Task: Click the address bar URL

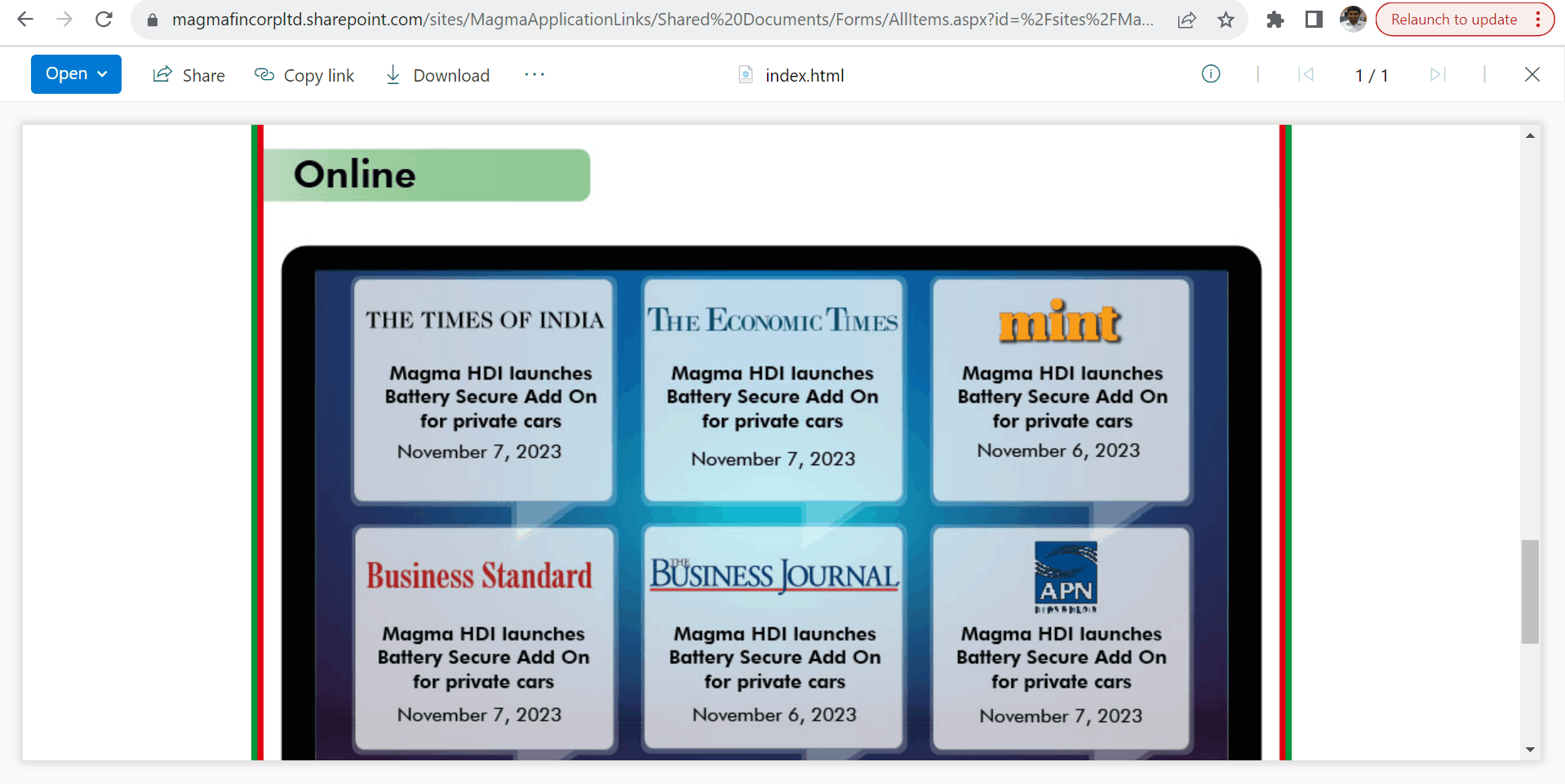Action: (663, 20)
